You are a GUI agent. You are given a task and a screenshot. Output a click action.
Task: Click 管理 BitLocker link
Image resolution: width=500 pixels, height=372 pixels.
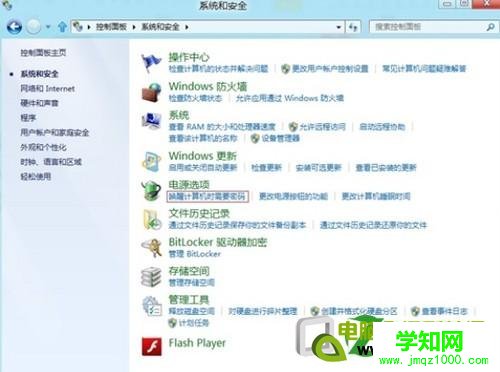(195, 254)
